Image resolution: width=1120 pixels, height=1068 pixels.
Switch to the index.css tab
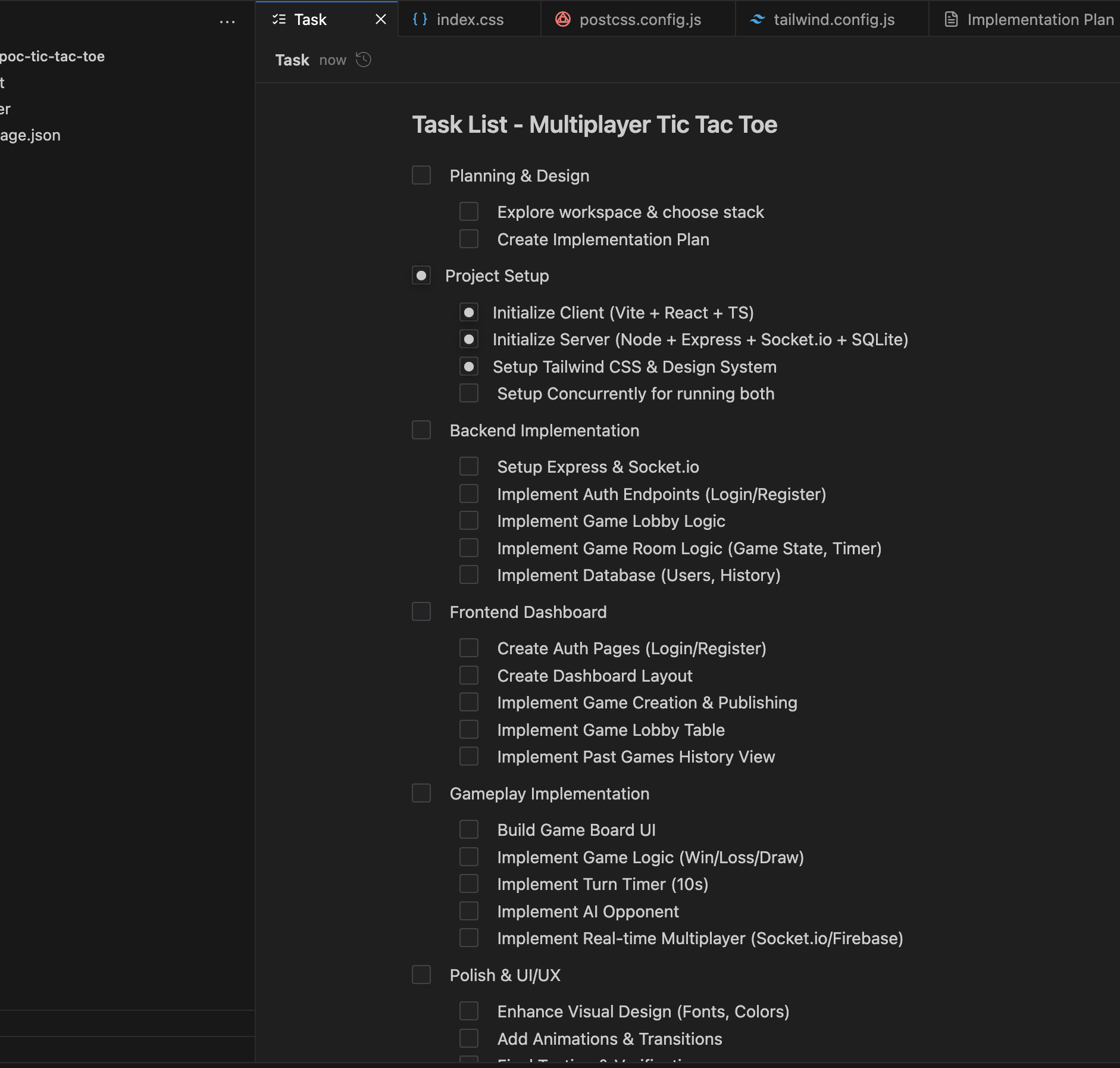coord(470,19)
